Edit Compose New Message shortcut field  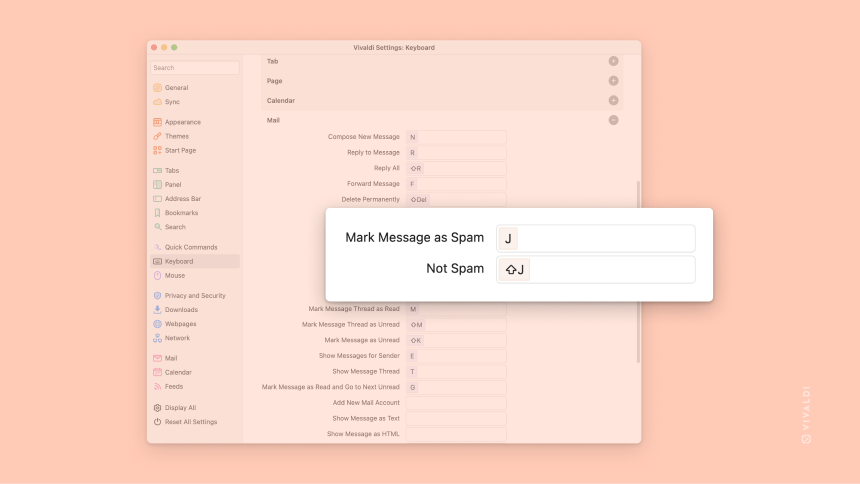coord(456,137)
